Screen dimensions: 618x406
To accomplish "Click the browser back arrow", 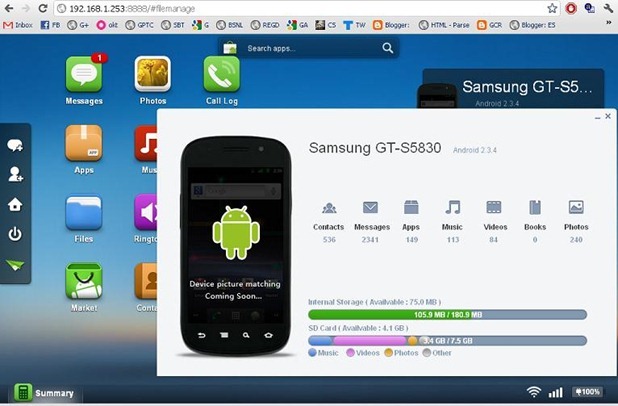I will [9, 8].
